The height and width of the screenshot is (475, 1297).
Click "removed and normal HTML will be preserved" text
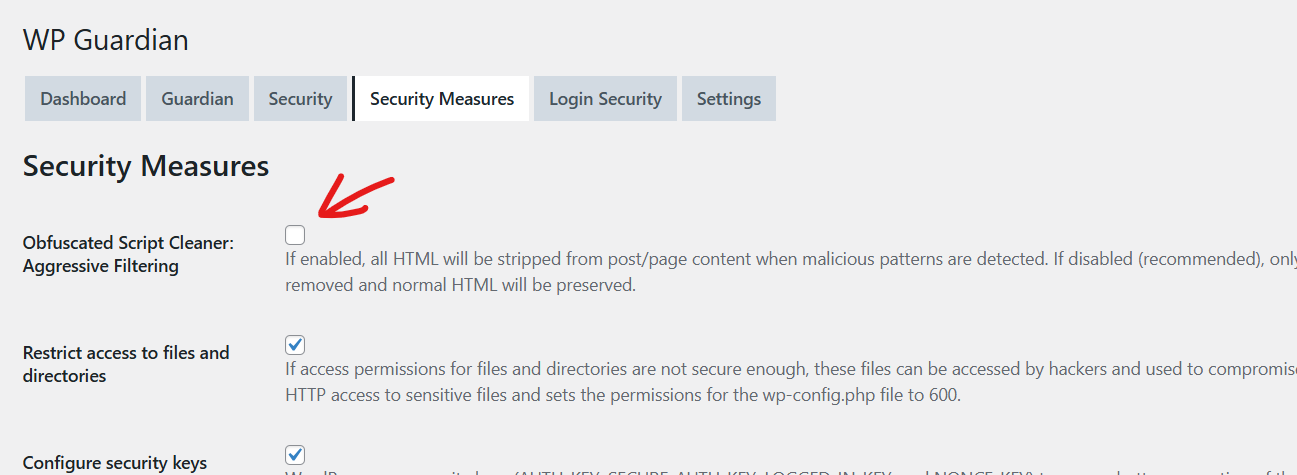point(460,285)
